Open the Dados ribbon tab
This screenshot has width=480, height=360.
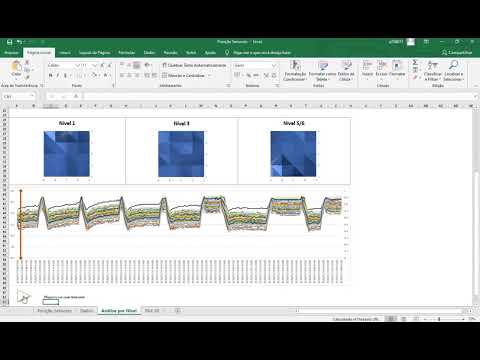[x=149, y=53]
